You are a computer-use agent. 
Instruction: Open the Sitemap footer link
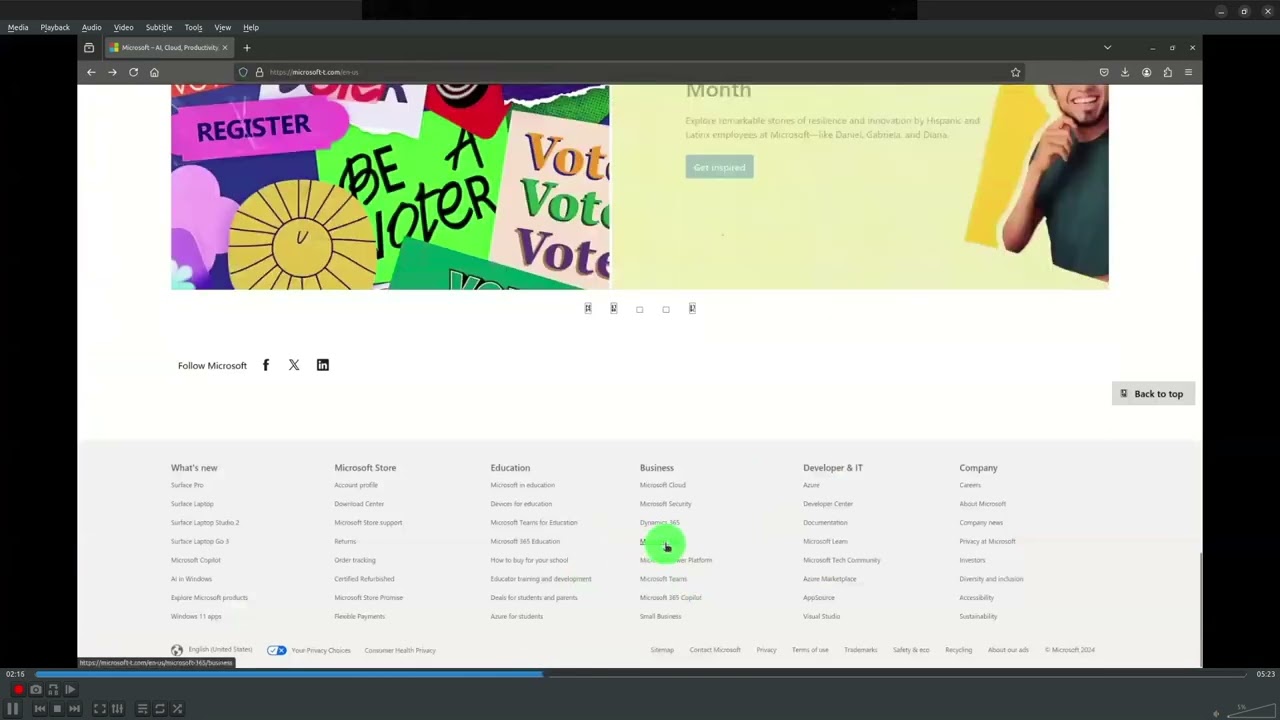662,650
